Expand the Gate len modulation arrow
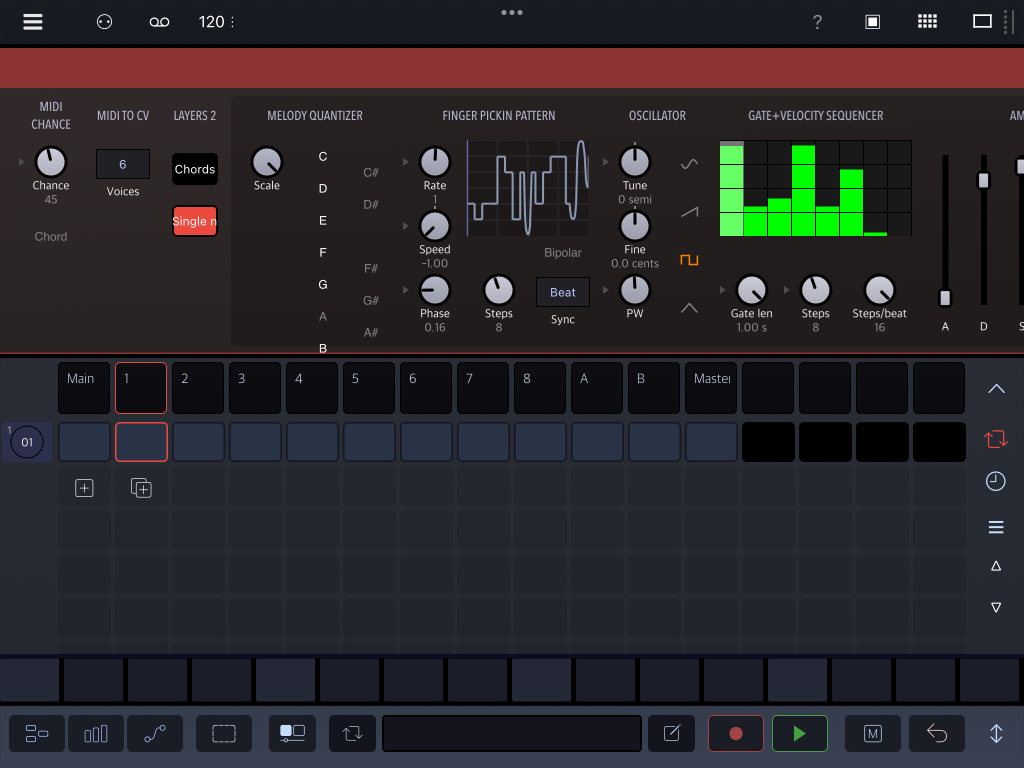The height and width of the screenshot is (768, 1024). [x=722, y=290]
